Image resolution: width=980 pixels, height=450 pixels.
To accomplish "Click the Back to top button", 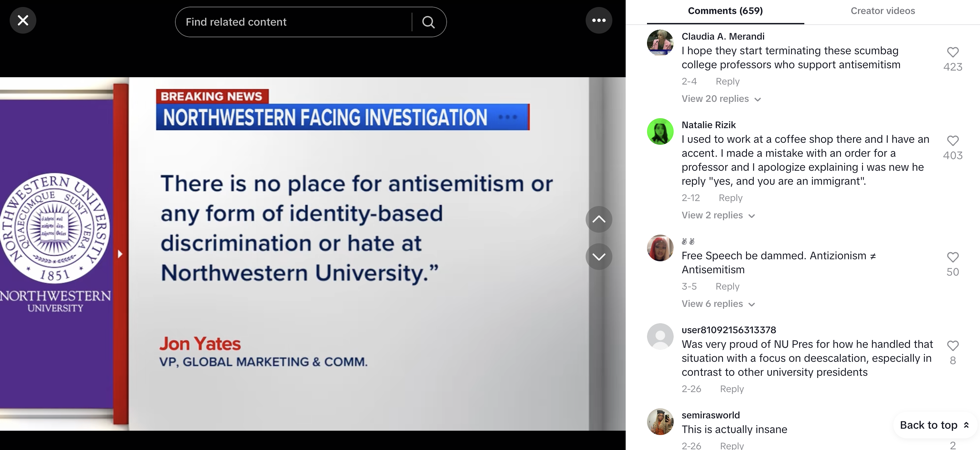I will pos(934,425).
